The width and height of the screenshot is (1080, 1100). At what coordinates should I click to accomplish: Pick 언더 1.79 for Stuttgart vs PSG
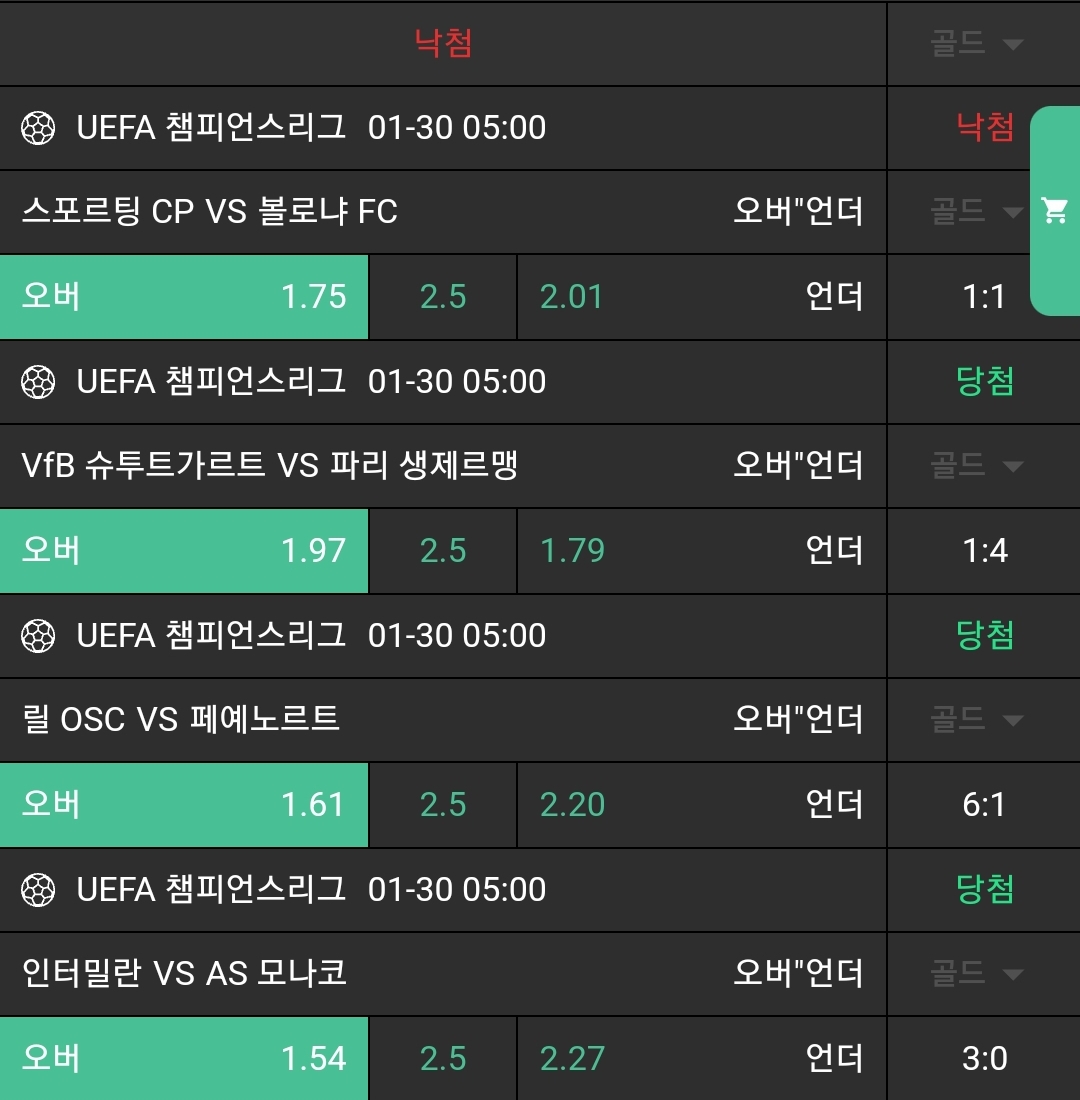(701, 551)
